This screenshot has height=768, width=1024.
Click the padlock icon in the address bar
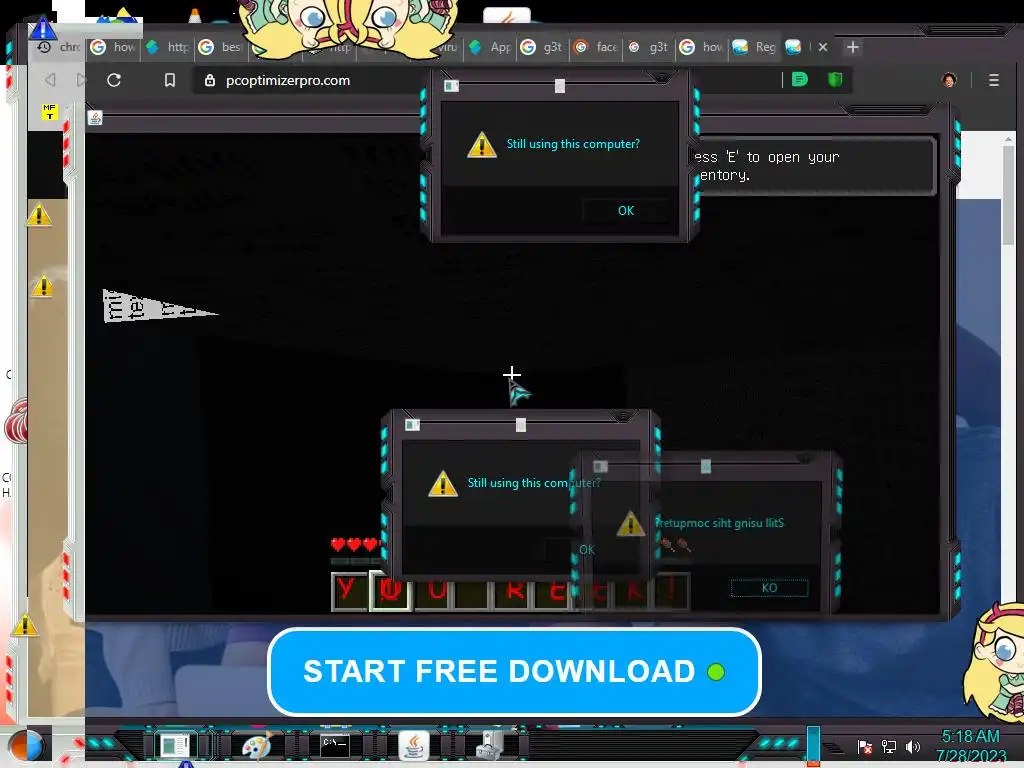click(210, 80)
